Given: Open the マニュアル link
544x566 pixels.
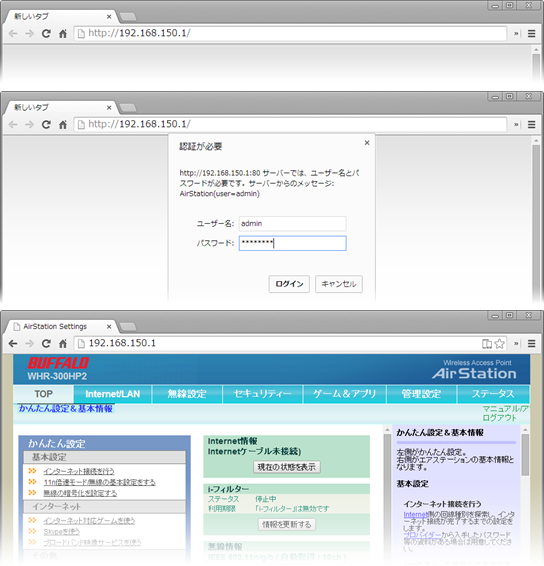Looking at the screenshot, I should 505,409.
